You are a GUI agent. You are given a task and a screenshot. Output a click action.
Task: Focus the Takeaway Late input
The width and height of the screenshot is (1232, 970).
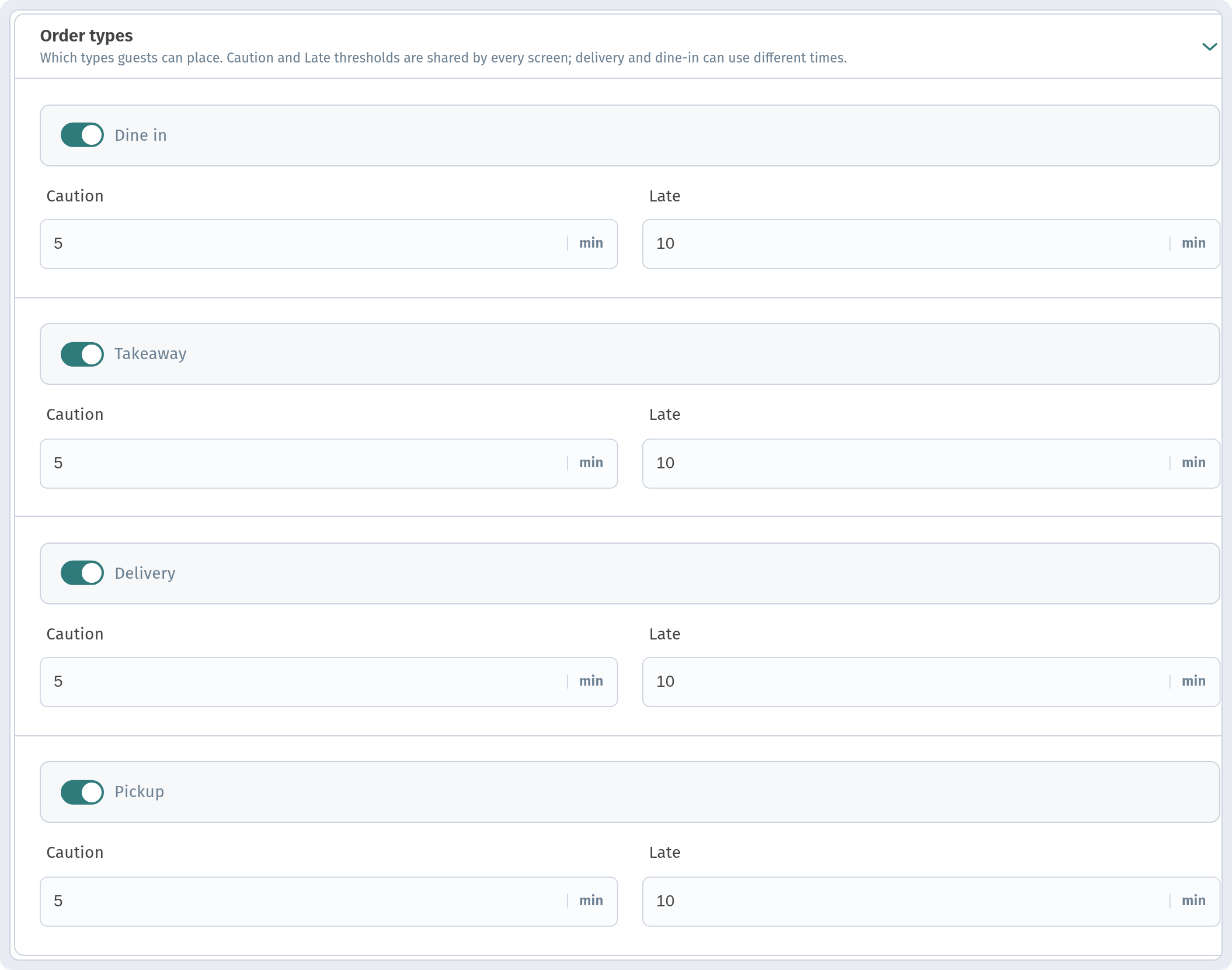pos(931,463)
